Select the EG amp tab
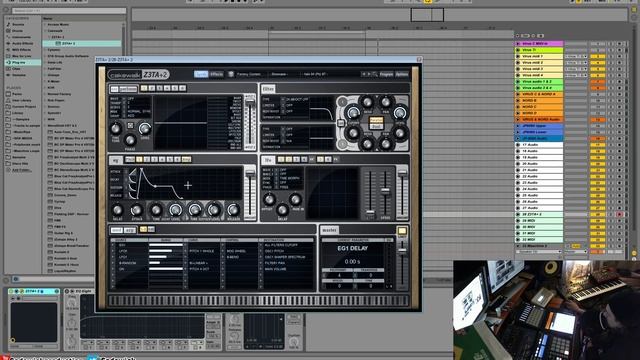640x360 pixels. (186, 159)
